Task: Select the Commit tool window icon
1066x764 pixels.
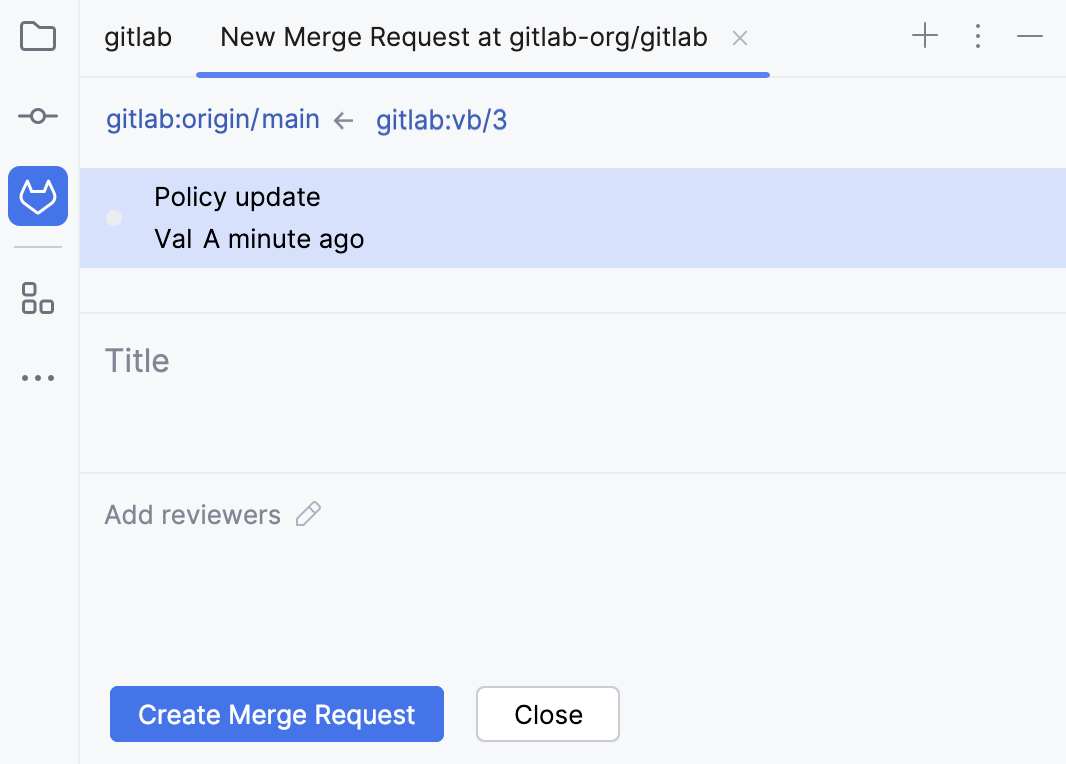Action: click(x=37, y=115)
